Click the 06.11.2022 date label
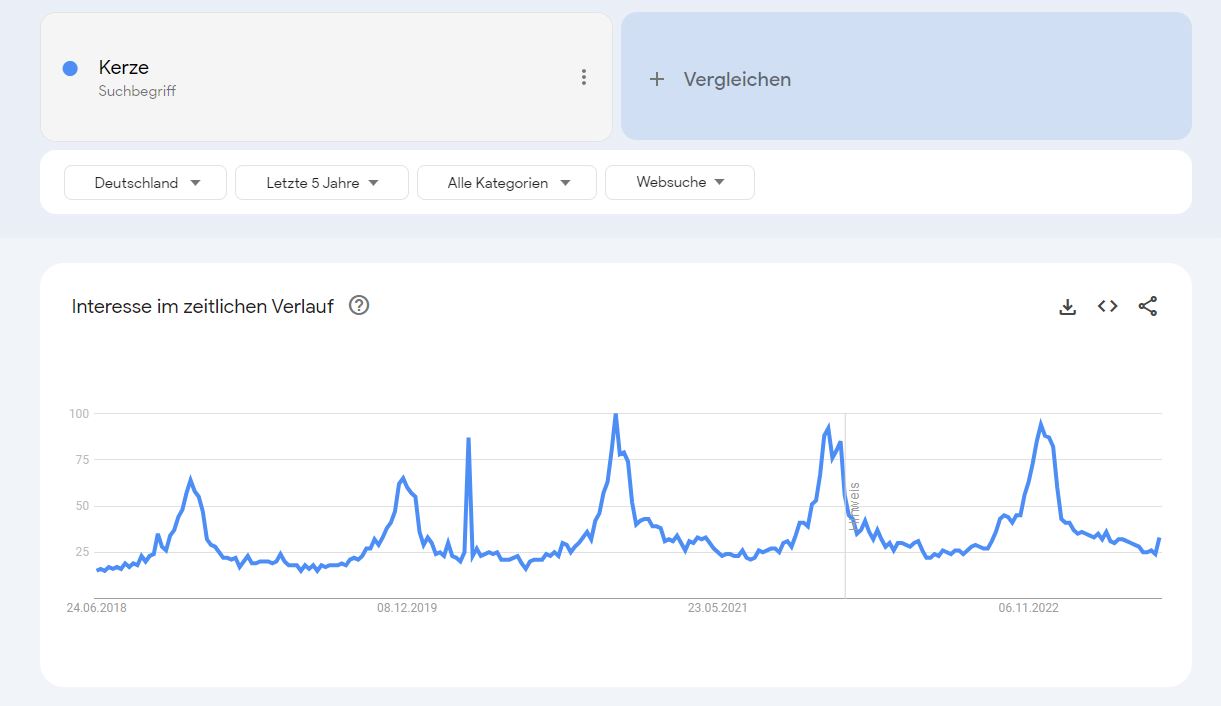The image size is (1221, 706). point(1027,607)
